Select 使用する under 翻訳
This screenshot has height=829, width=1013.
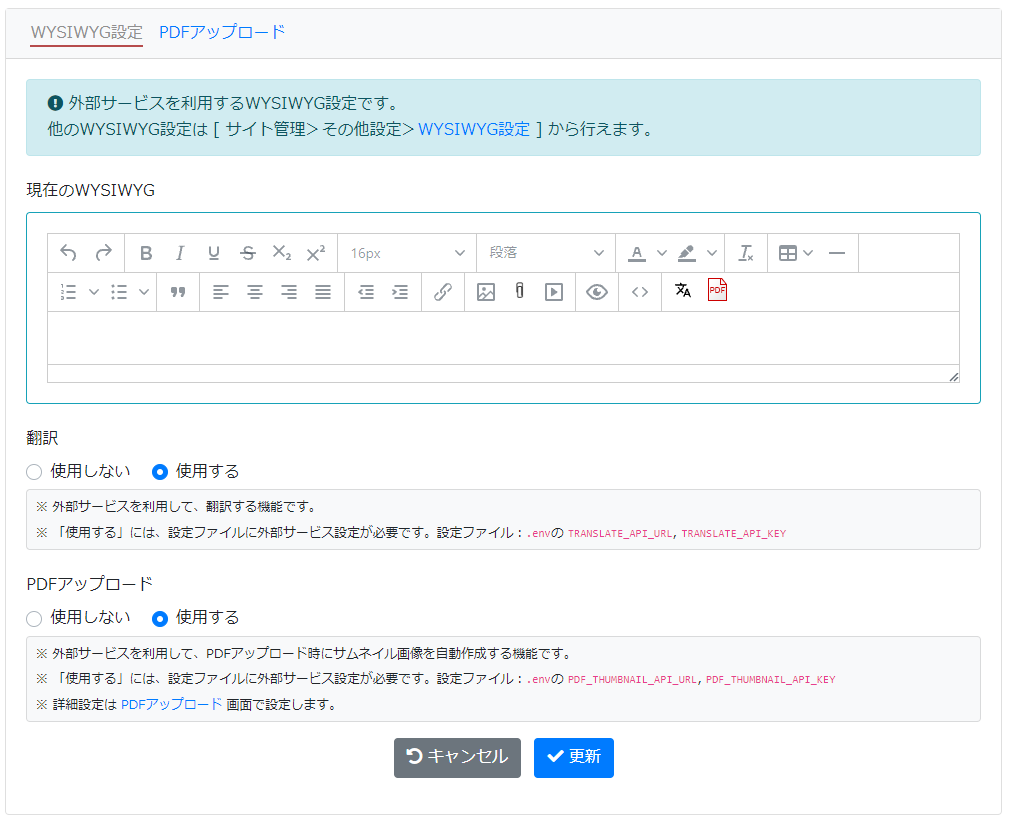pyautogui.click(x=160, y=471)
